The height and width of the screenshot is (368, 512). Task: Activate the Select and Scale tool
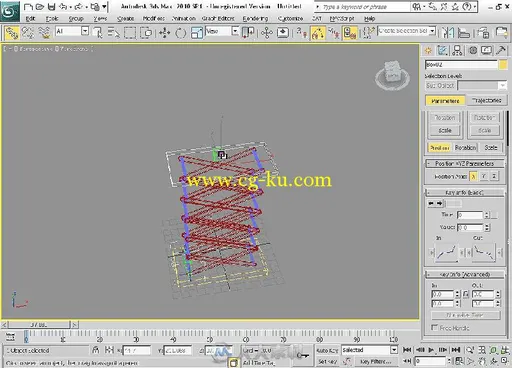[x=197, y=33]
